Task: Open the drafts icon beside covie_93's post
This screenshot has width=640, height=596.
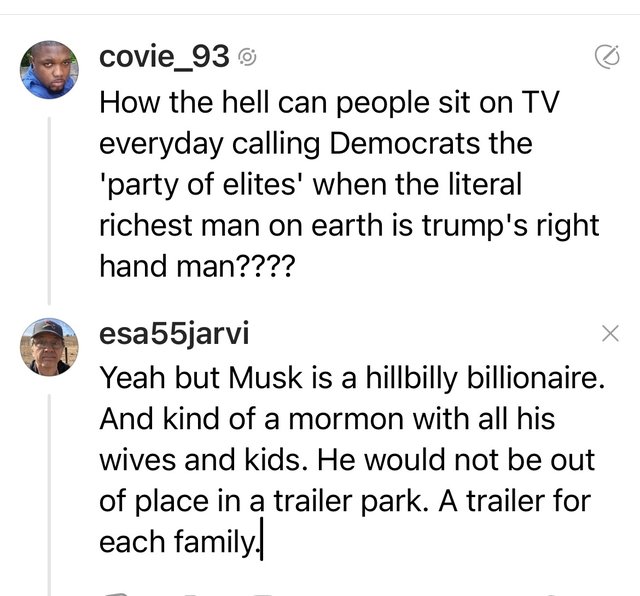Action: pyautogui.click(x=606, y=60)
